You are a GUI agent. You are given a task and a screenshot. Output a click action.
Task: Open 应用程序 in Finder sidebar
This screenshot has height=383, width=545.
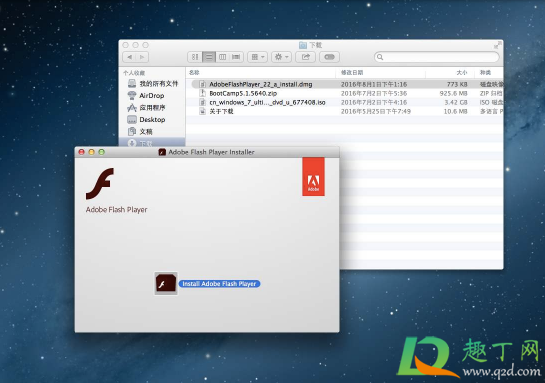(146, 107)
